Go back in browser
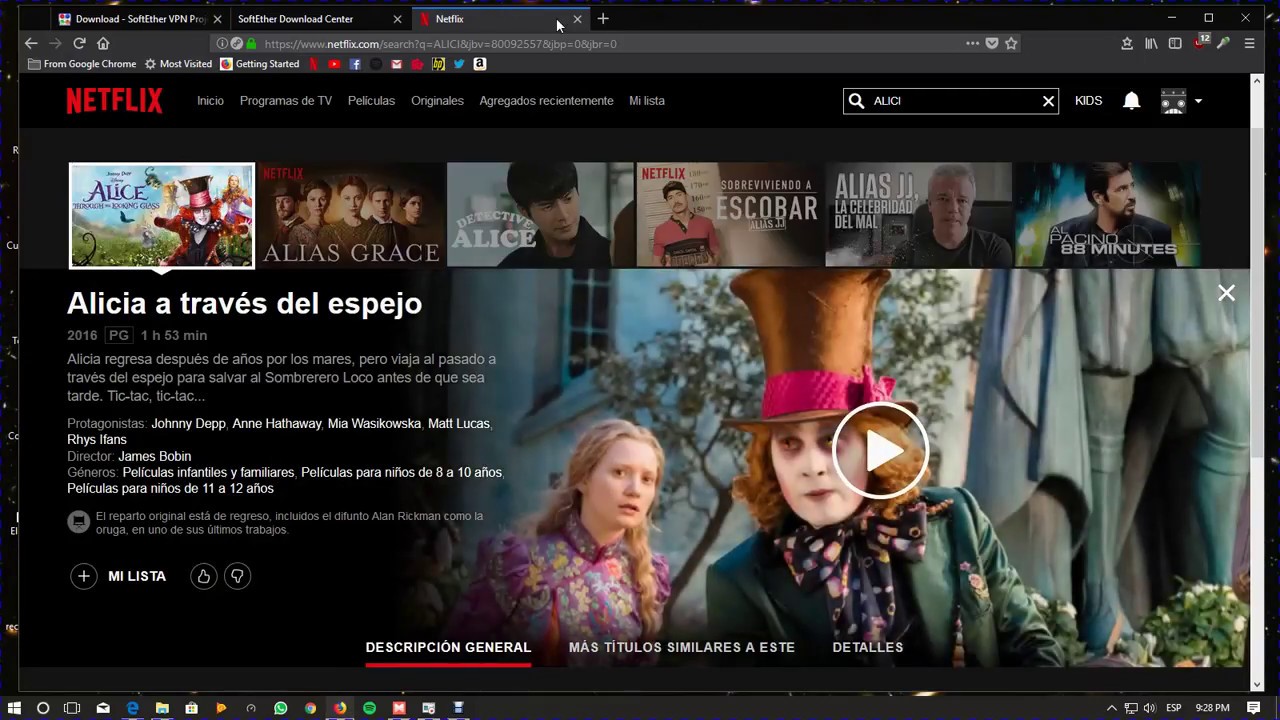 [x=31, y=44]
